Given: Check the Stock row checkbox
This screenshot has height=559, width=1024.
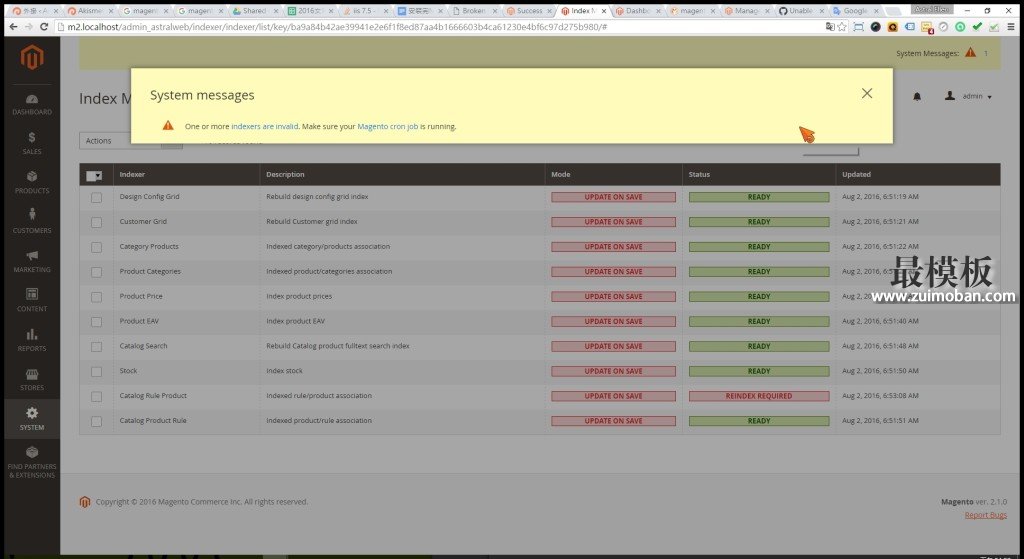Looking at the screenshot, I should pos(97,371).
